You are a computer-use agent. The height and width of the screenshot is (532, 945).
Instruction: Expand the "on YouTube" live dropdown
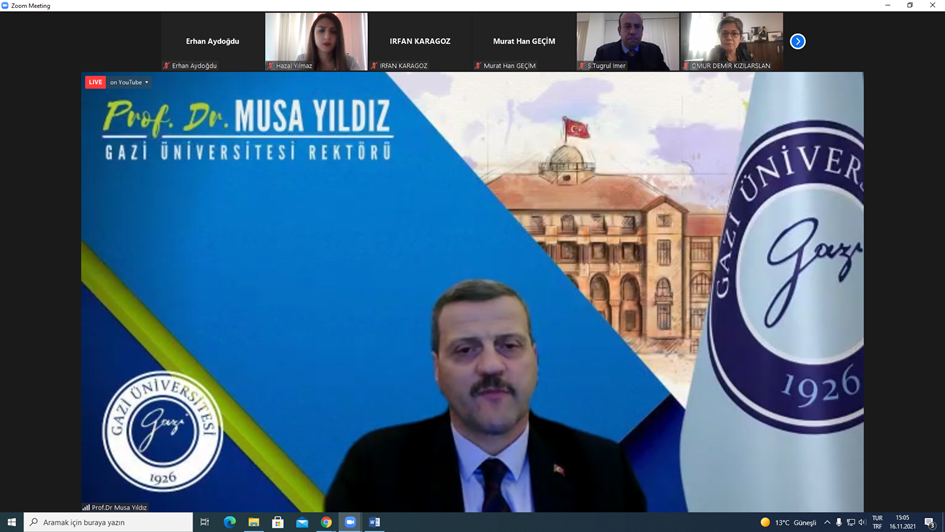point(129,82)
